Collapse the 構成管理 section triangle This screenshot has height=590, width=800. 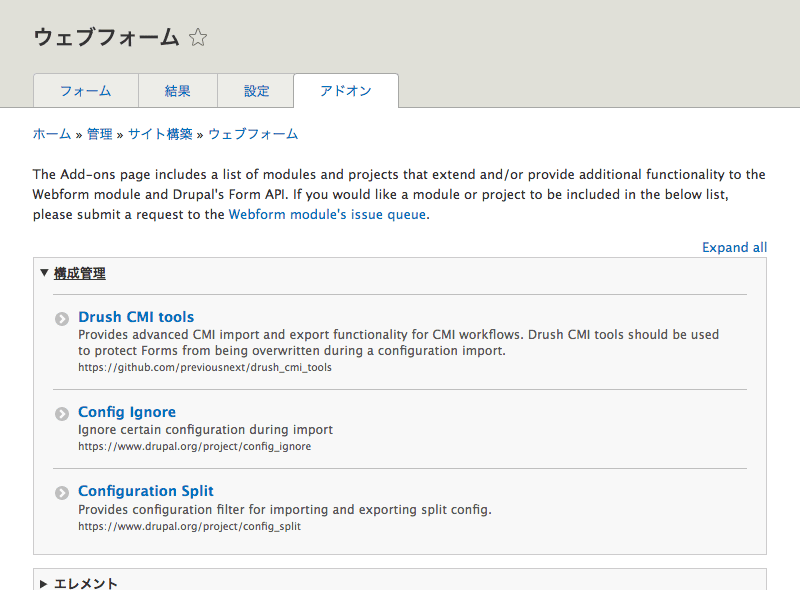(44, 273)
